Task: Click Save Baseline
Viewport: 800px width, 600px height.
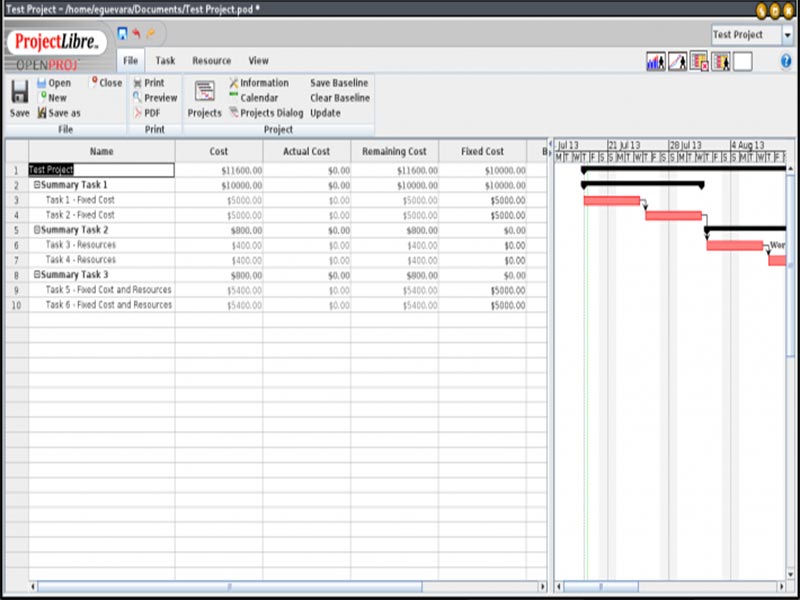Action: tap(339, 83)
